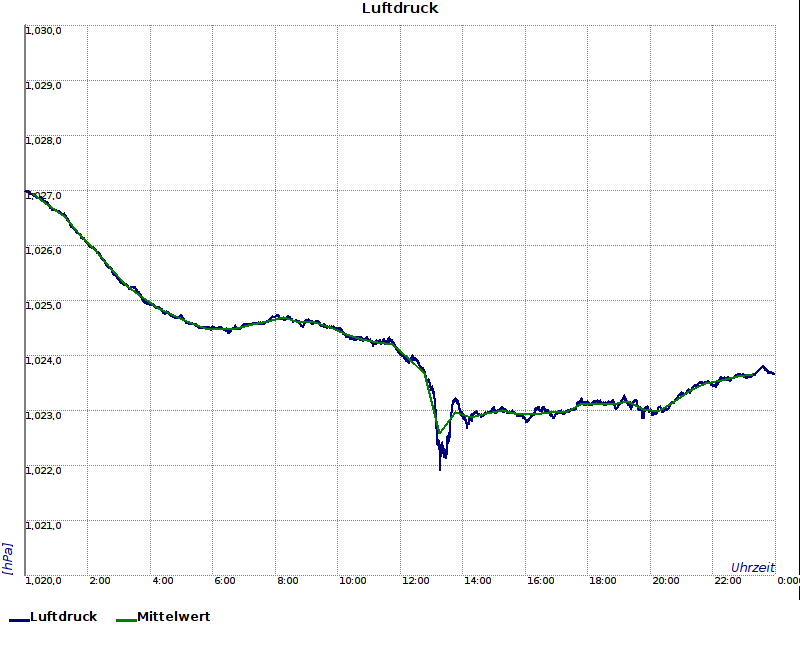
Task: Click the 8:00 time label
Action: 288,581
